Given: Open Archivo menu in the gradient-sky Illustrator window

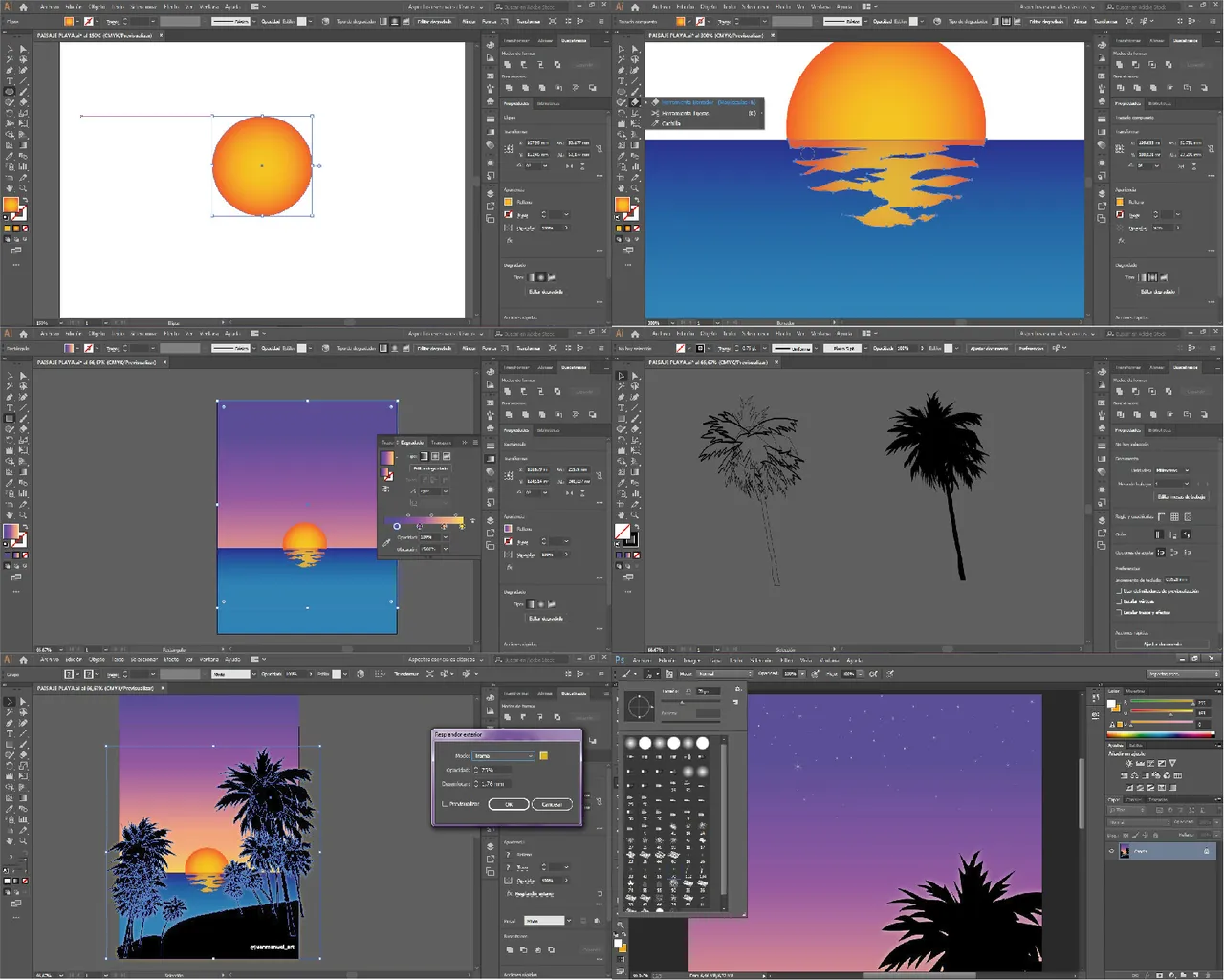Looking at the screenshot, I should (x=50, y=334).
